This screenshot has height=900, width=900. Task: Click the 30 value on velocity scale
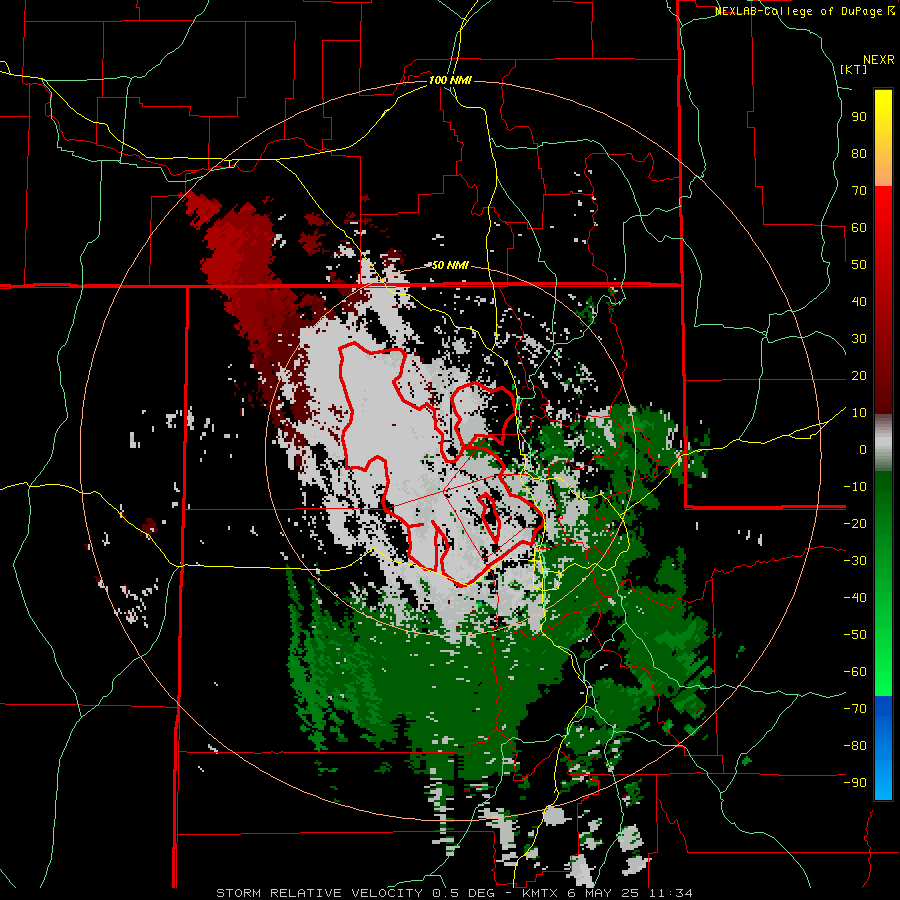pos(859,339)
